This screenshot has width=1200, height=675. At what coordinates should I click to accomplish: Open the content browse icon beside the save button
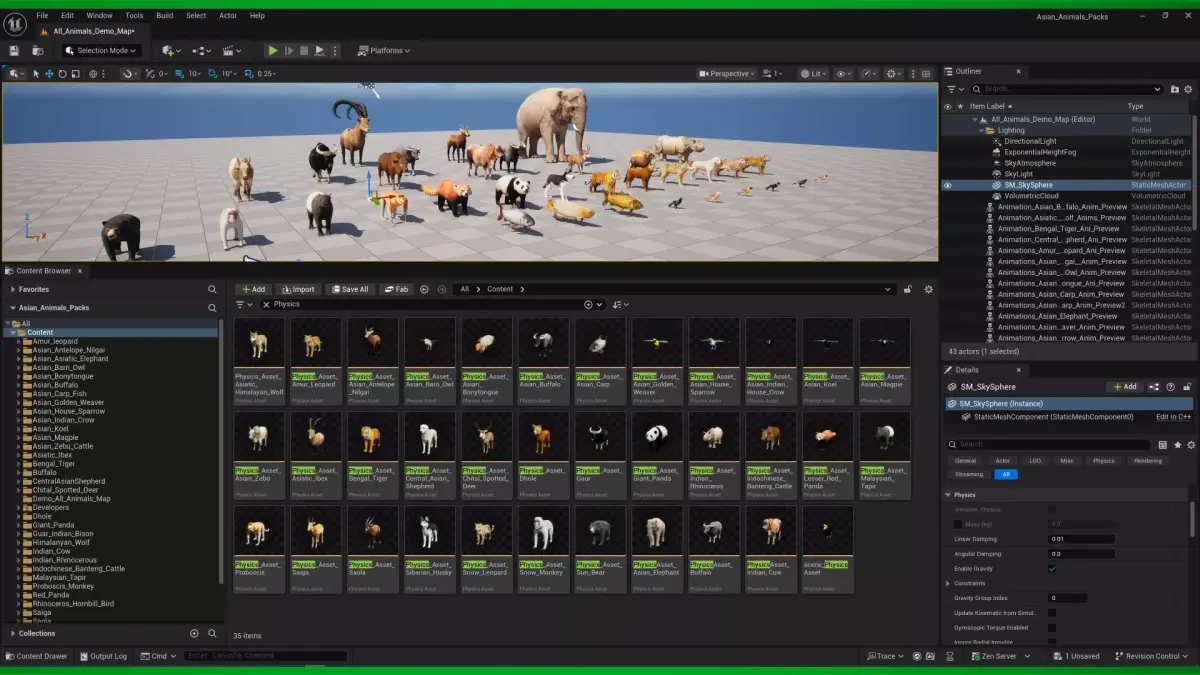click(38, 51)
